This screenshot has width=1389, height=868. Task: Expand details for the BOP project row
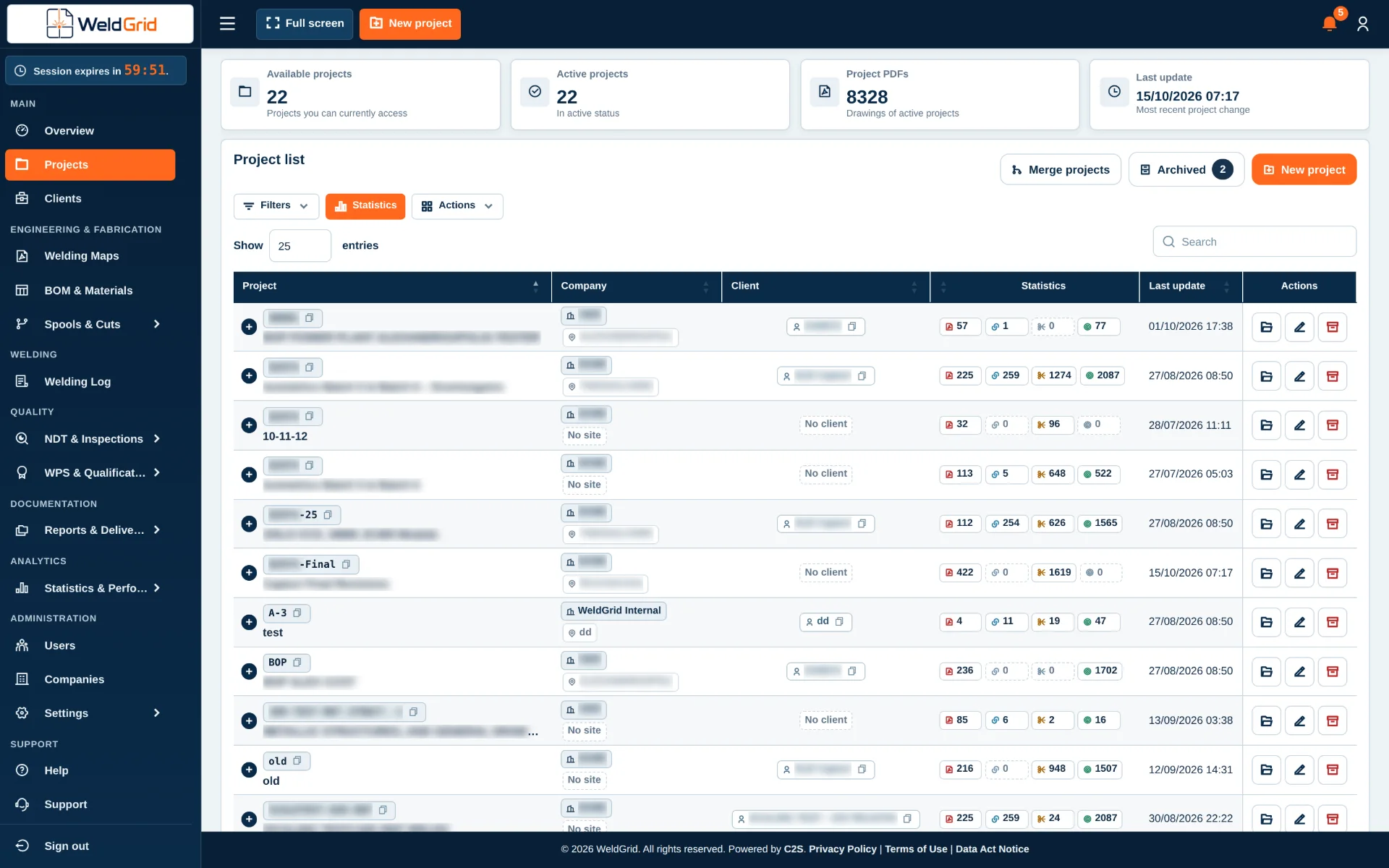pyautogui.click(x=249, y=671)
